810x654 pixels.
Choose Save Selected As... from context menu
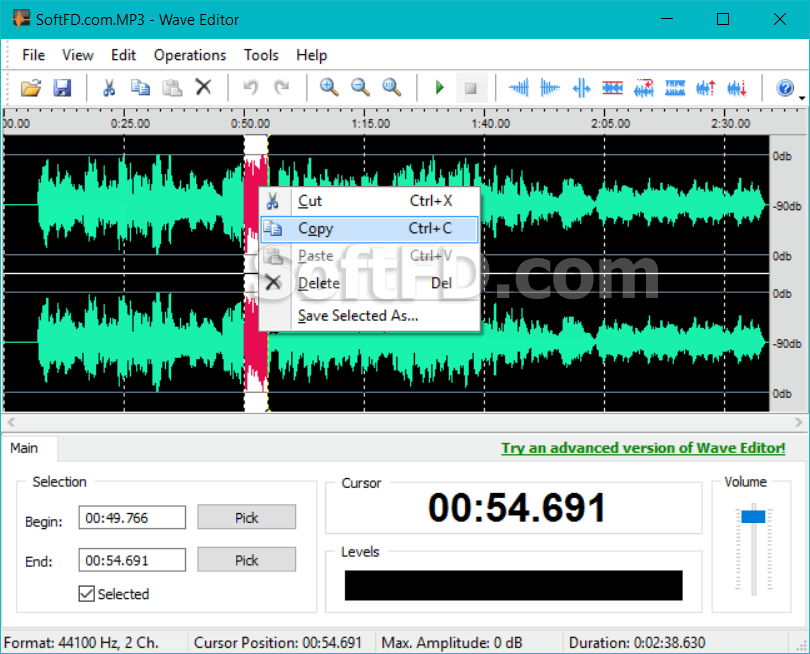[369, 315]
